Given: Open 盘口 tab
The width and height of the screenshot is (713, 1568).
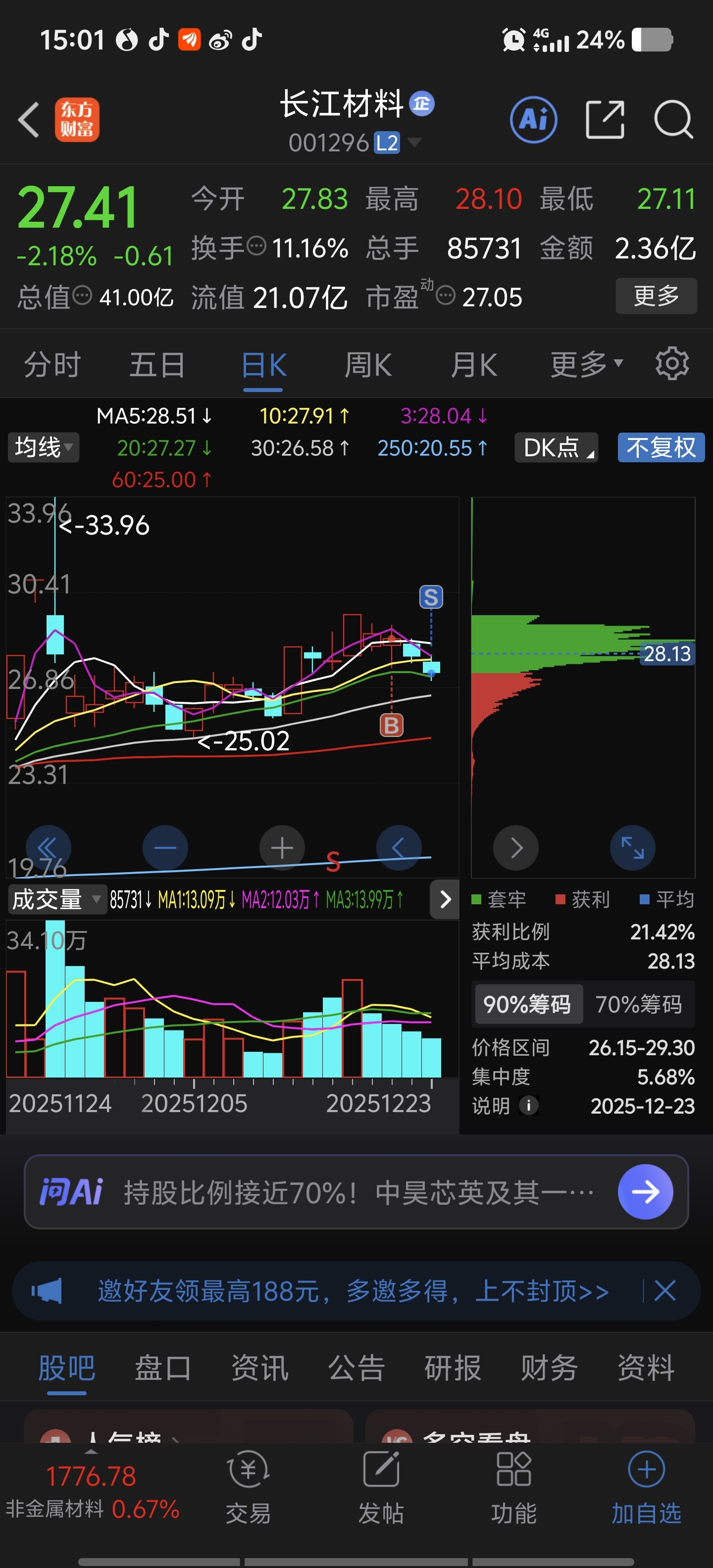Looking at the screenshot, I should click(x=162, y=1368).
